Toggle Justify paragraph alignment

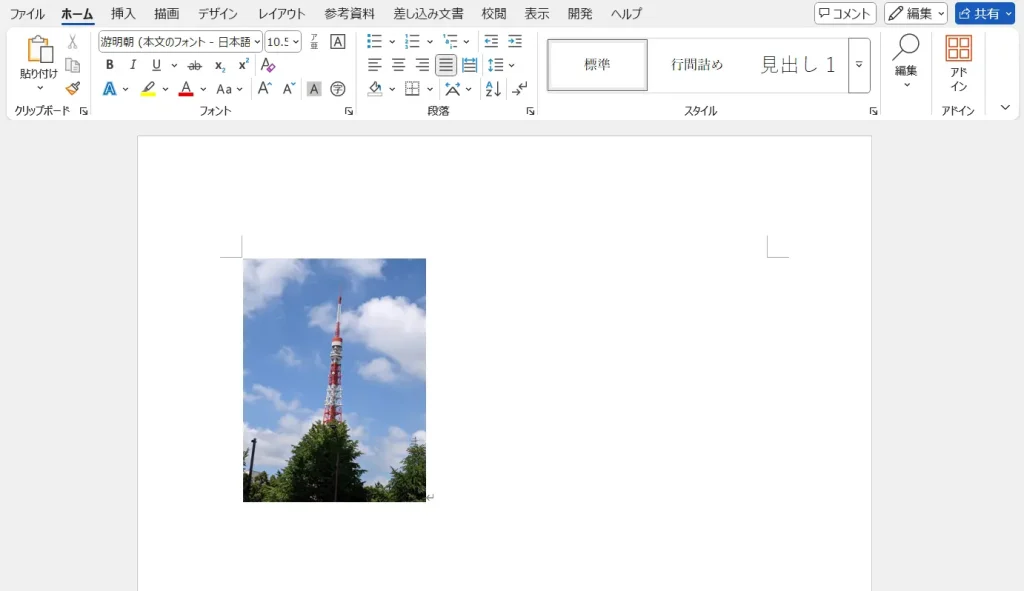446,65
